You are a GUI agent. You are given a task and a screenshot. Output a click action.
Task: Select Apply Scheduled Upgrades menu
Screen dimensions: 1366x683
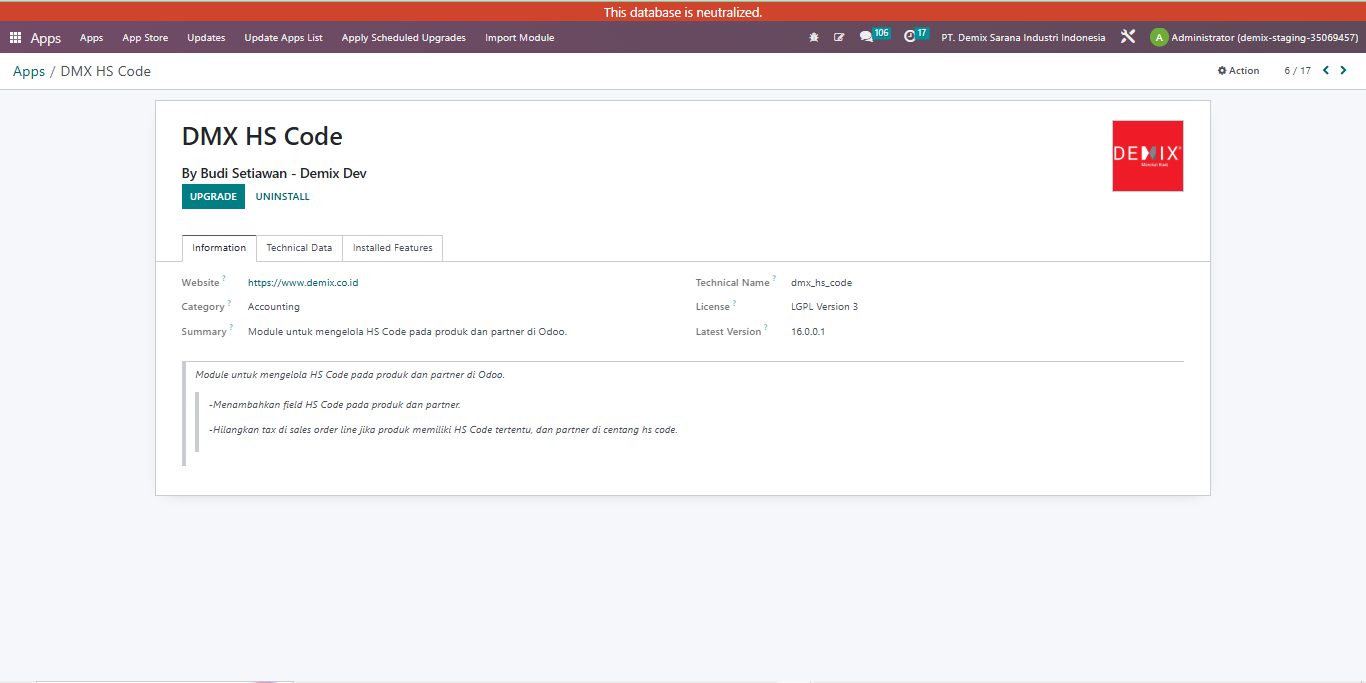(403, 38)
